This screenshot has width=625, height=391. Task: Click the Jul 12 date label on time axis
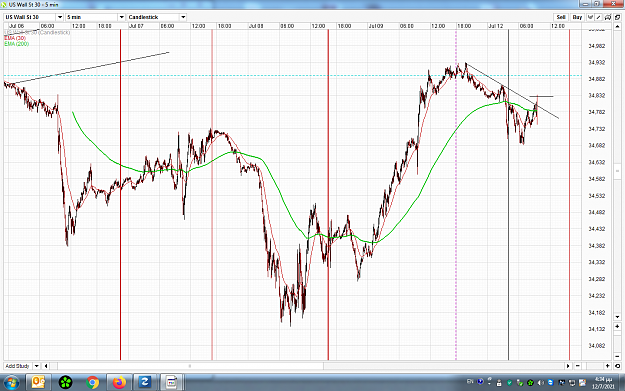tap(495, 26)
